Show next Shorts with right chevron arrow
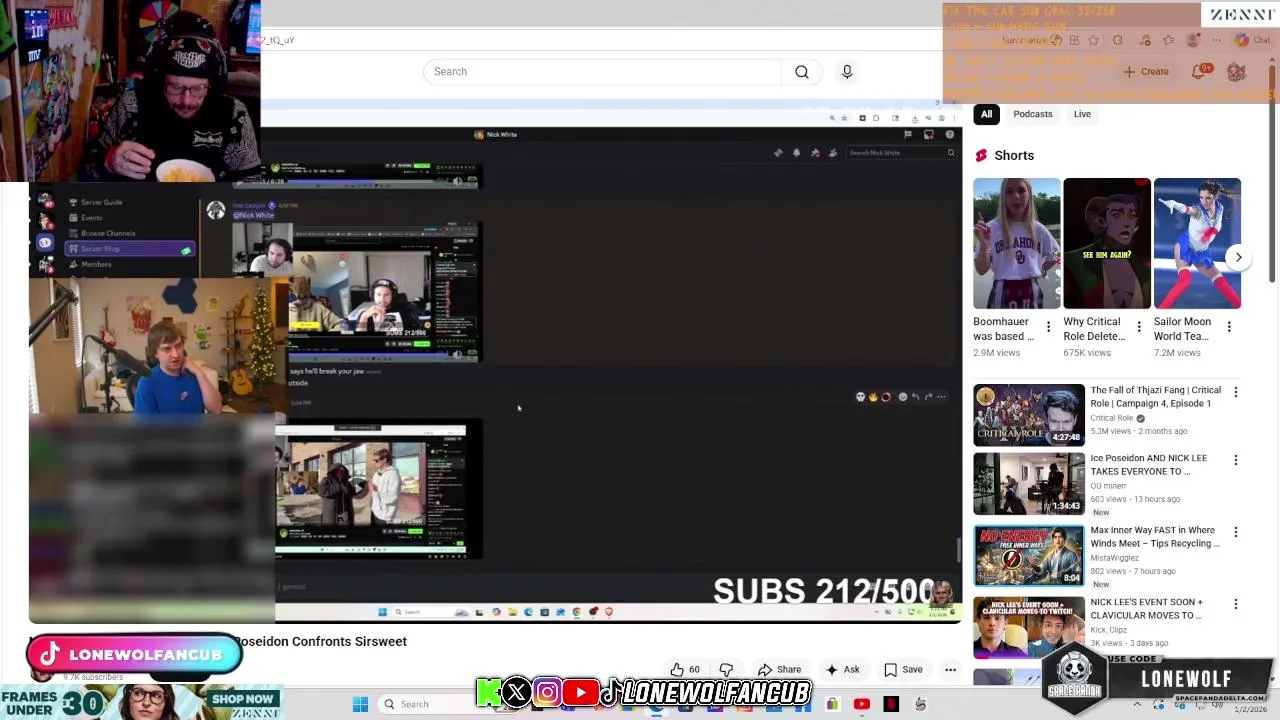 click(1238, 257)
